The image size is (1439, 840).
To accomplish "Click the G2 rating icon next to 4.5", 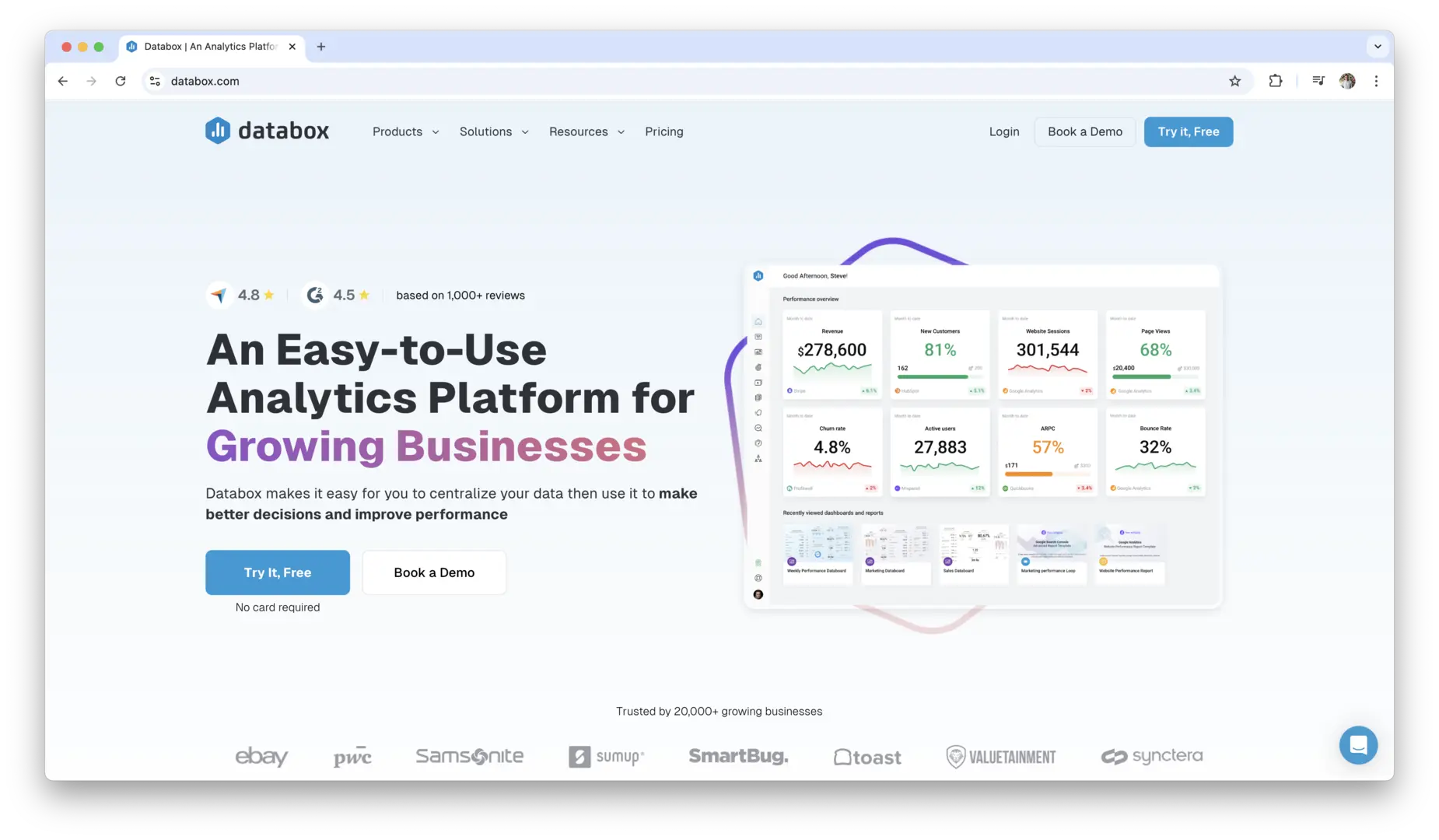I will 316,295.
